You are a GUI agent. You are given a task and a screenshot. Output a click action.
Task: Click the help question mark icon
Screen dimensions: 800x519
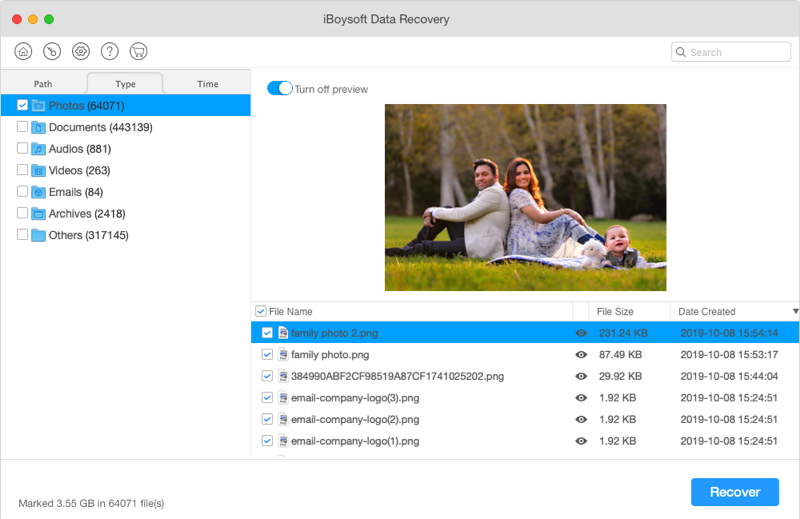(110, 51)
